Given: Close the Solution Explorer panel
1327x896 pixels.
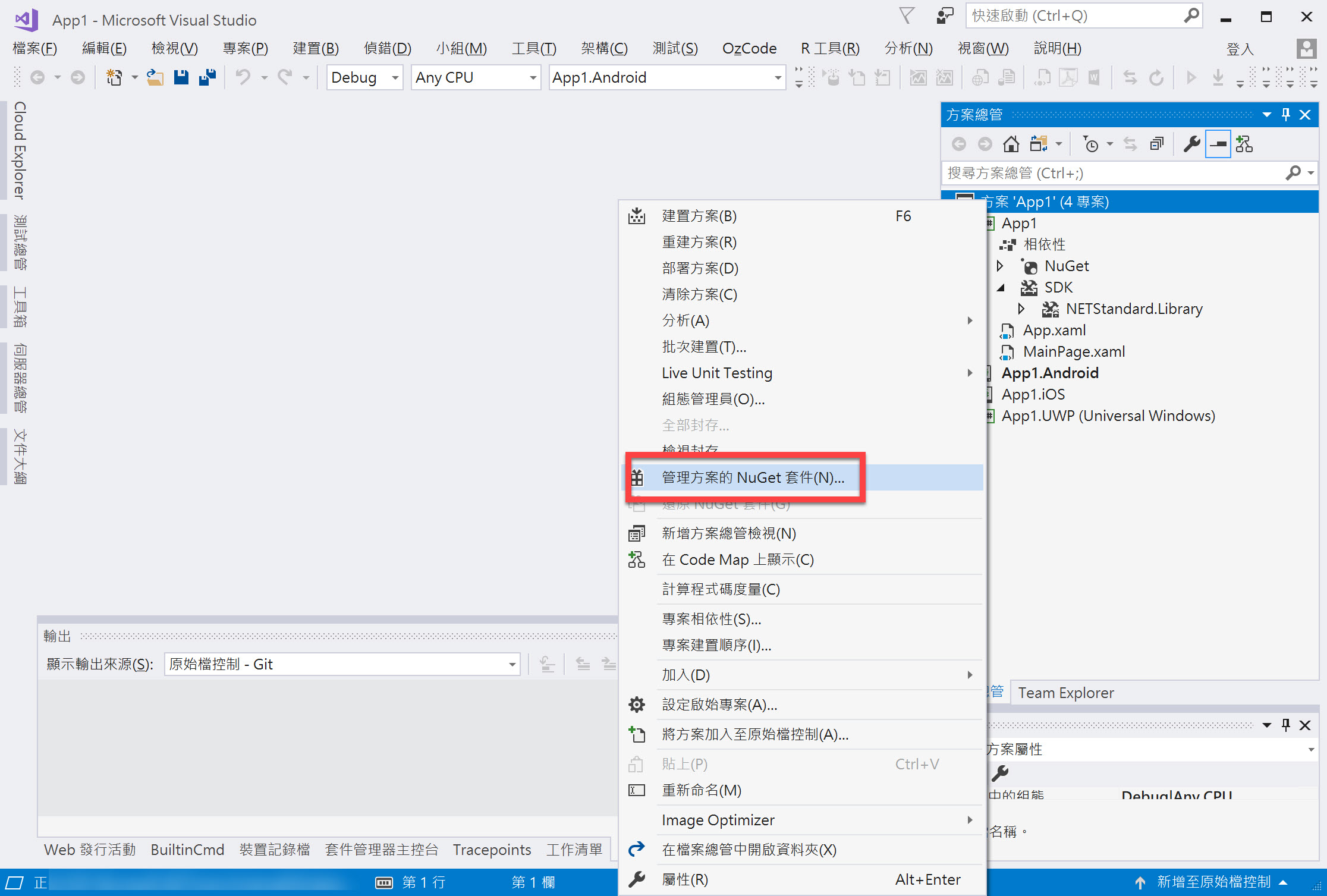Looking at the screenshot, I should point(1305,115).
